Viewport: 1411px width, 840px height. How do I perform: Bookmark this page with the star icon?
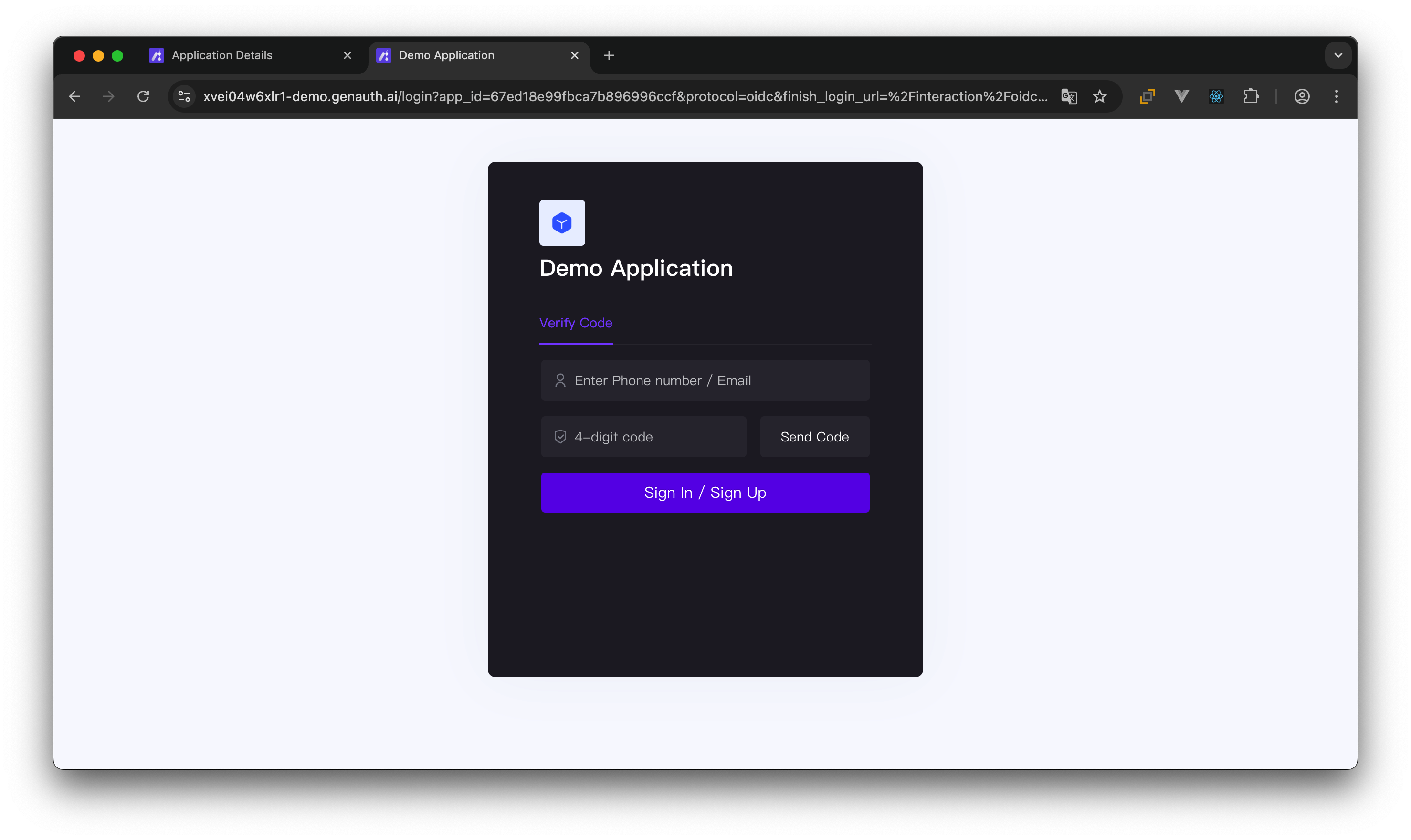(1099, 97)
